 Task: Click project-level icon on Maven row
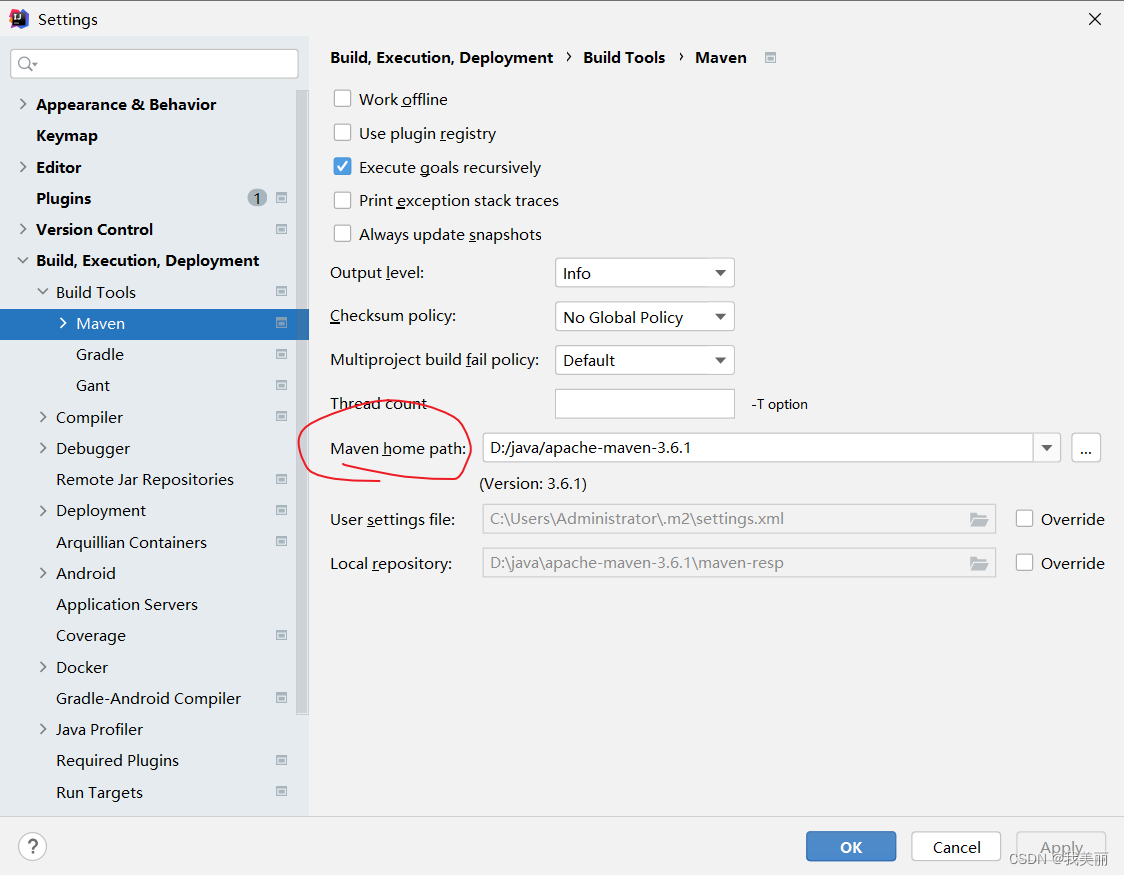(x=282, y=323)
